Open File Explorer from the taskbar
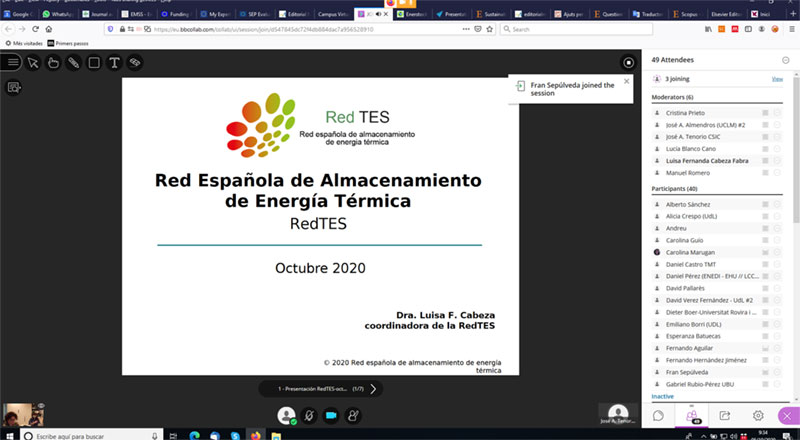 (x=276, y=435)
